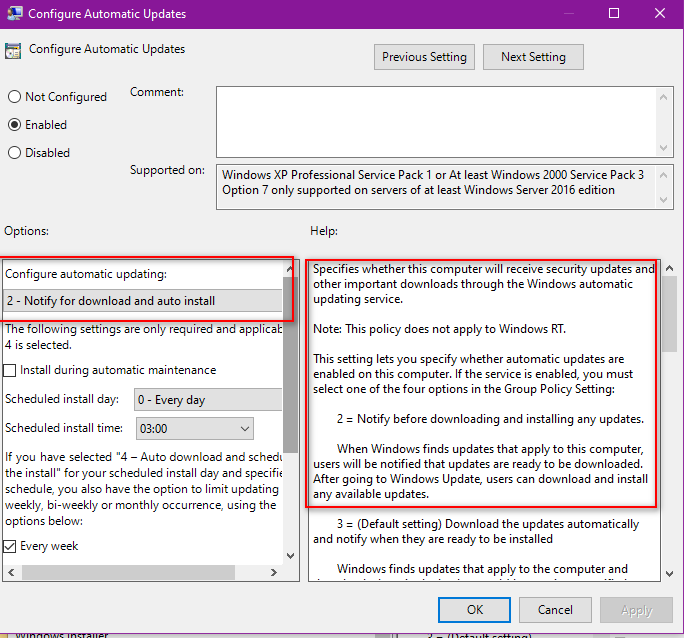
Task: Maximize the Configure Automatic Updates window
Action: (x=614, y=14)
